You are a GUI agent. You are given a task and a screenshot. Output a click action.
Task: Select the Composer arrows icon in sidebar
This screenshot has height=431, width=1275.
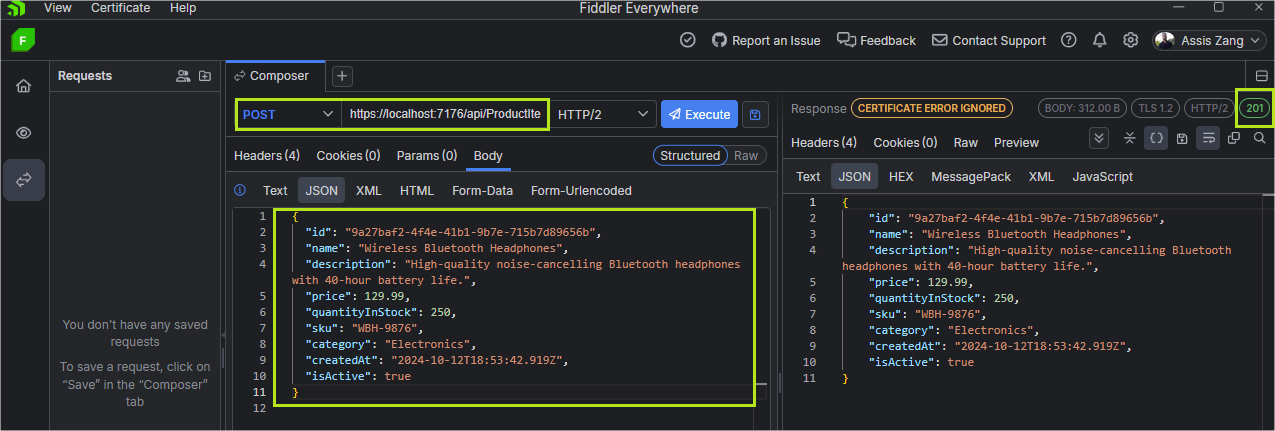(x=23, y=180)
